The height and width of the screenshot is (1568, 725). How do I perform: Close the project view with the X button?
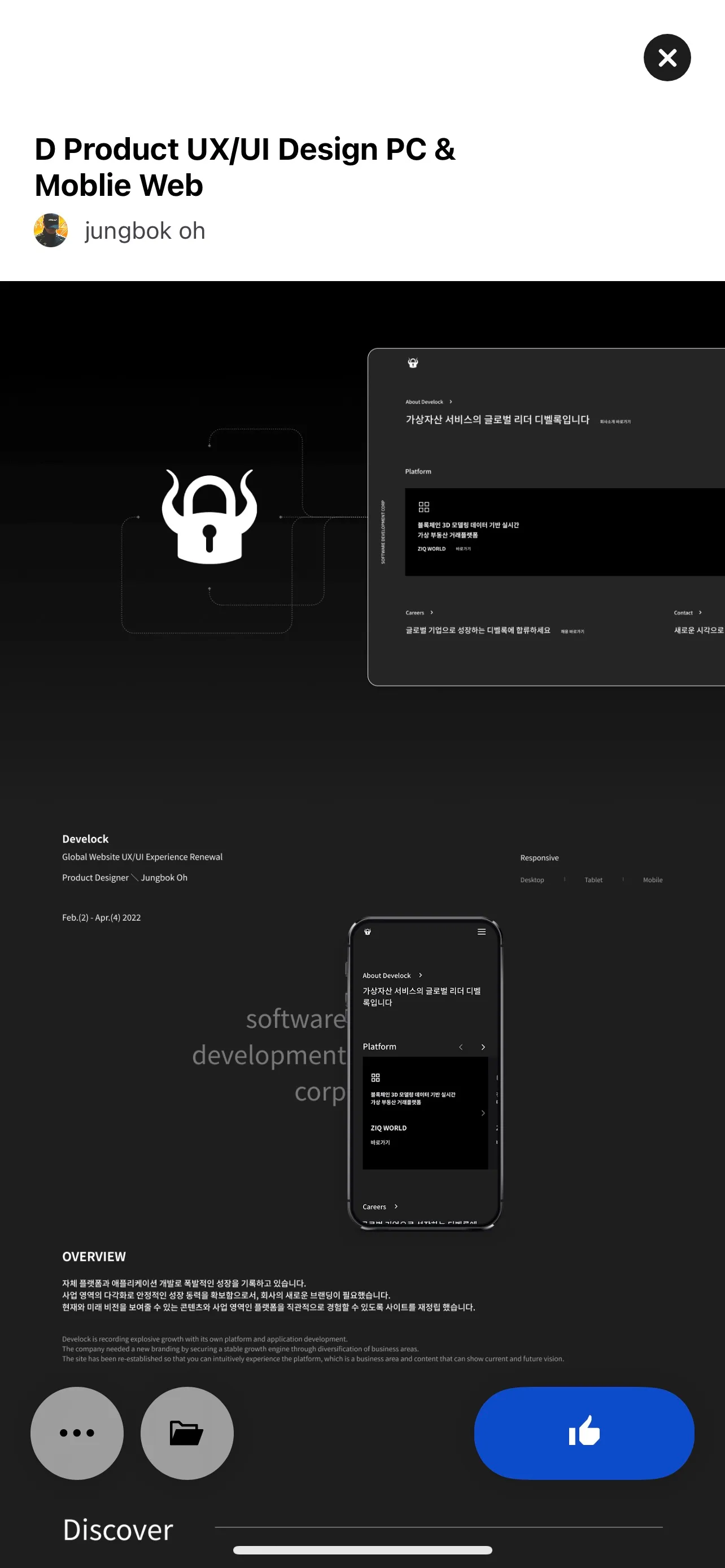pyautogui.click(x=667, y=58)
